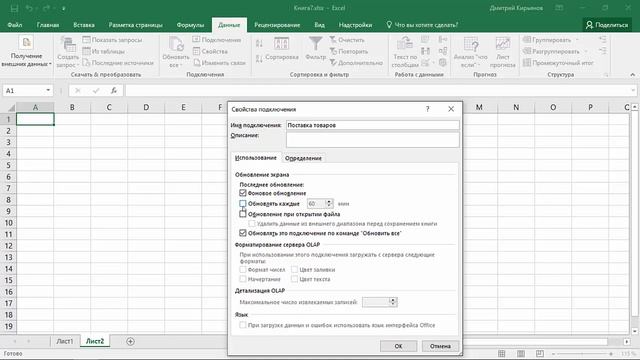Click the dialog help question mark
640x360 pixels.
427,109
